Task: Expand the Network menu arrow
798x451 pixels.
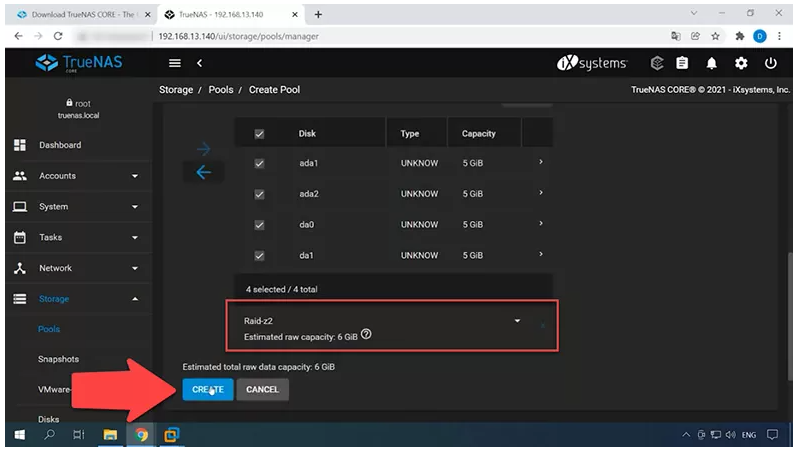Action: pyautogui.click(x=135, y=269)
